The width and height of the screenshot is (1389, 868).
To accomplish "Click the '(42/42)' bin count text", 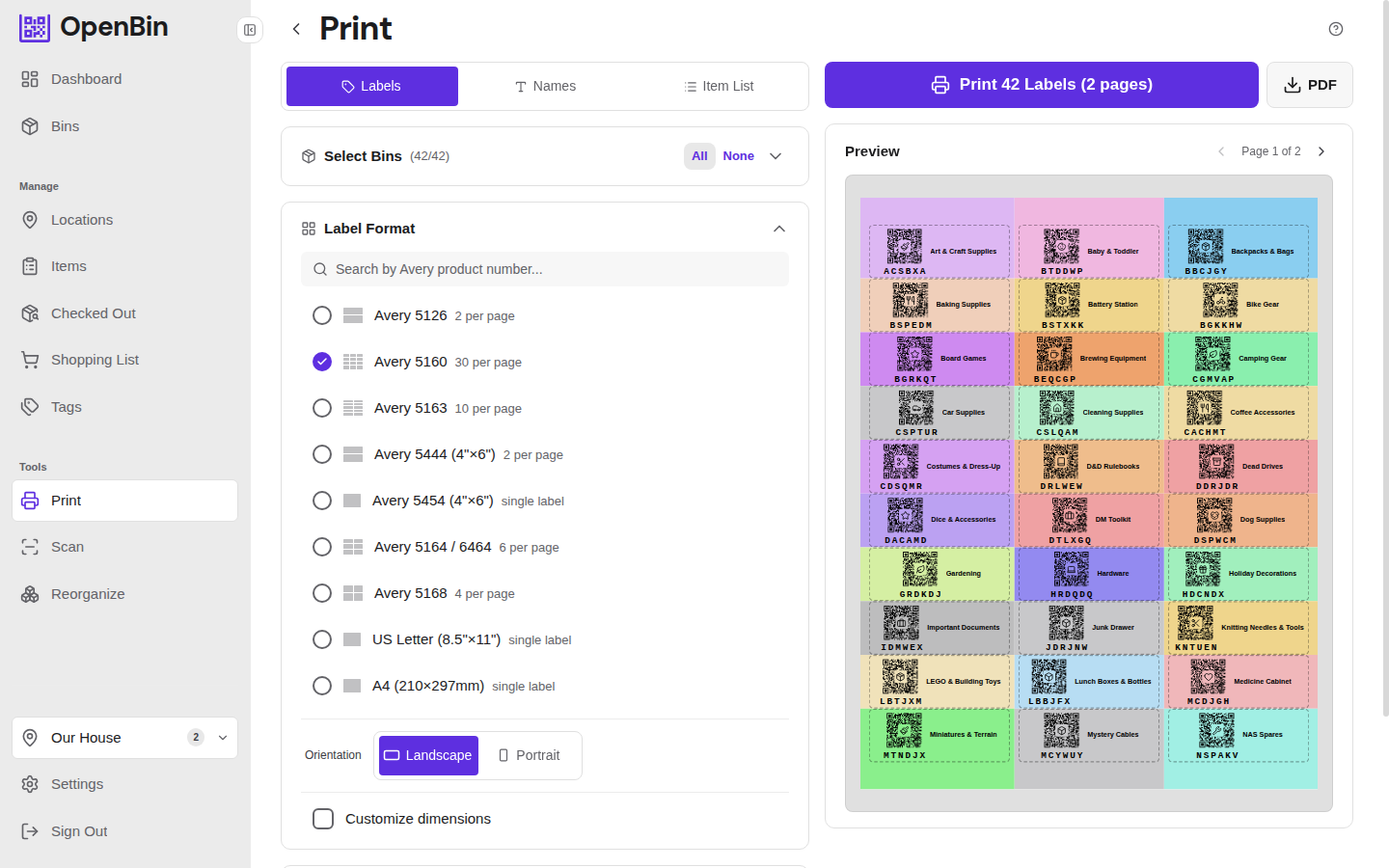I will [x=429, y=156].
